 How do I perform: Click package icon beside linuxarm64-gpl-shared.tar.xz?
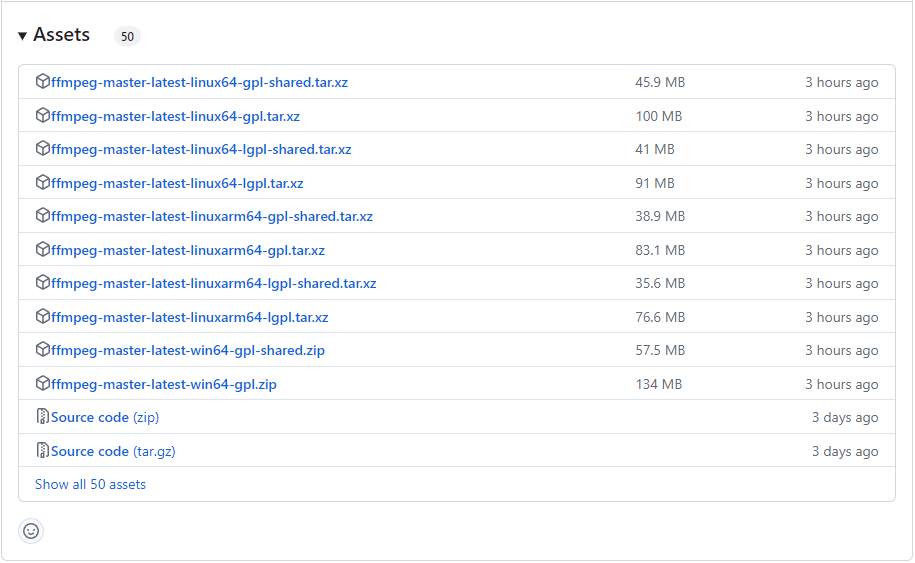tap(42, 216)
